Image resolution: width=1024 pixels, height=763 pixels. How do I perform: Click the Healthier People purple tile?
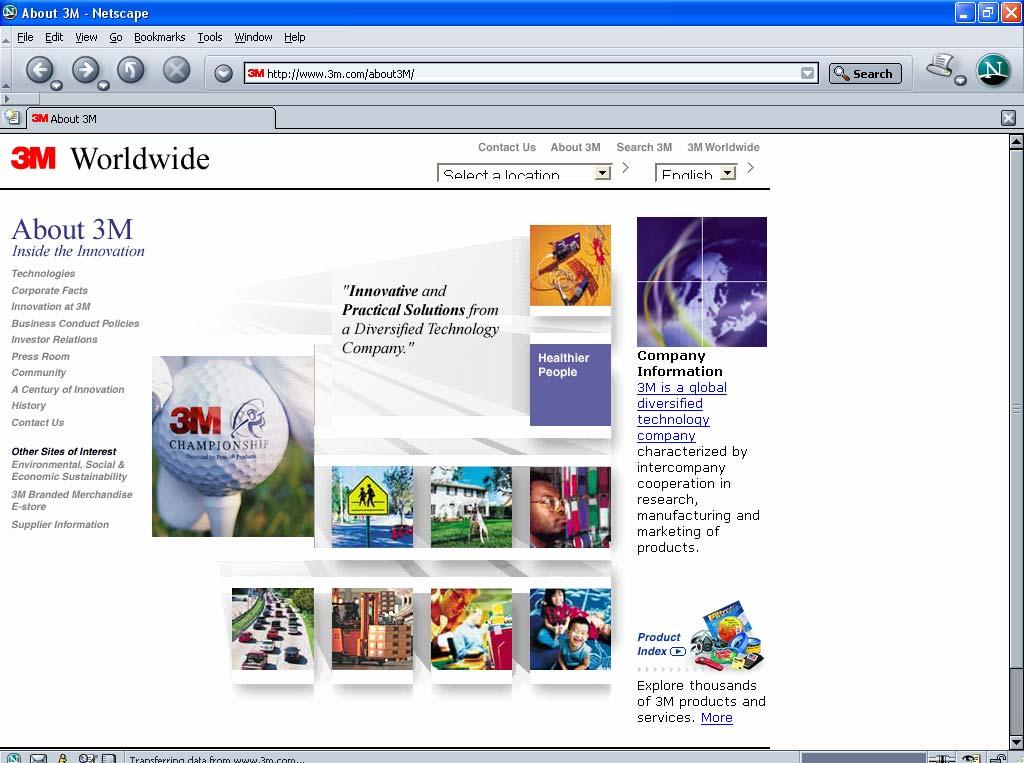[x=570, y=385]
